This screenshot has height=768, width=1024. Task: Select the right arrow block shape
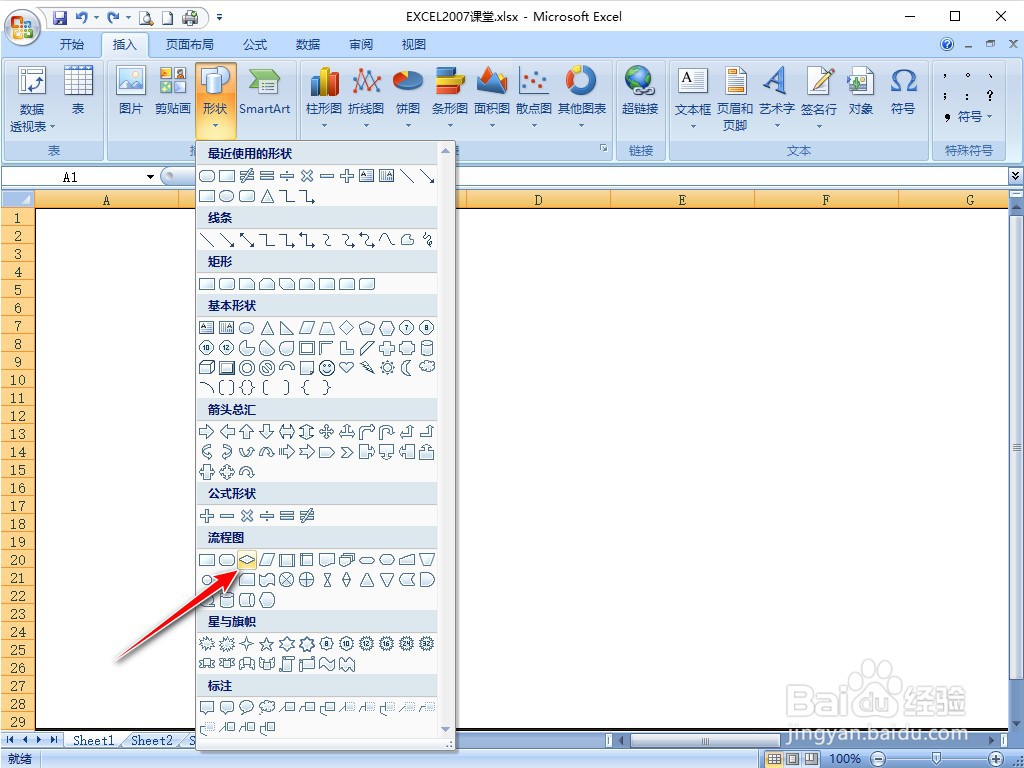click(x=206, y=431)
